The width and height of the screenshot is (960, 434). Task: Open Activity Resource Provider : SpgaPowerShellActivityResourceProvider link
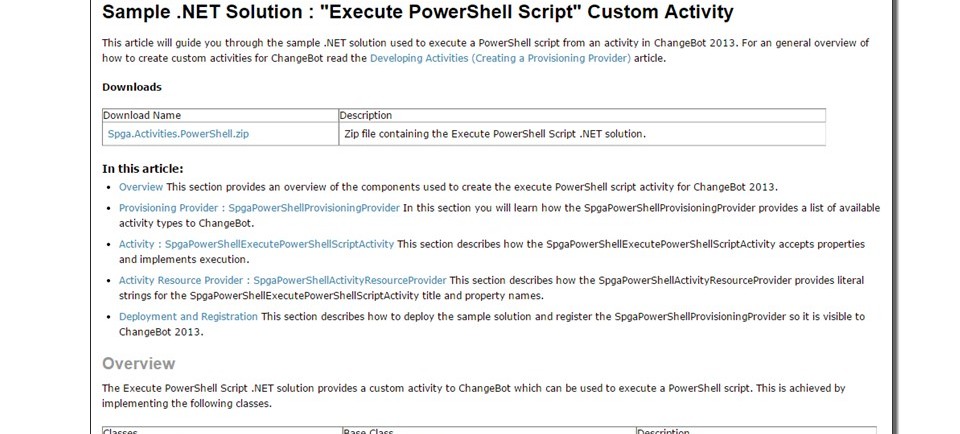click(282, 280)
